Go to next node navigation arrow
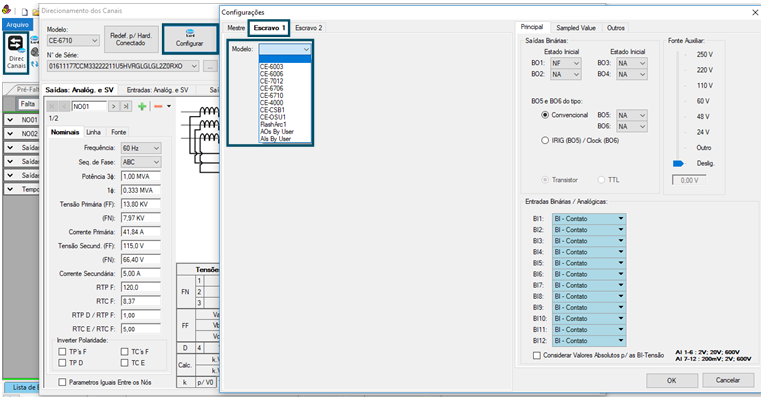This screenshot has width=762, height=399. tap(113, 106)
